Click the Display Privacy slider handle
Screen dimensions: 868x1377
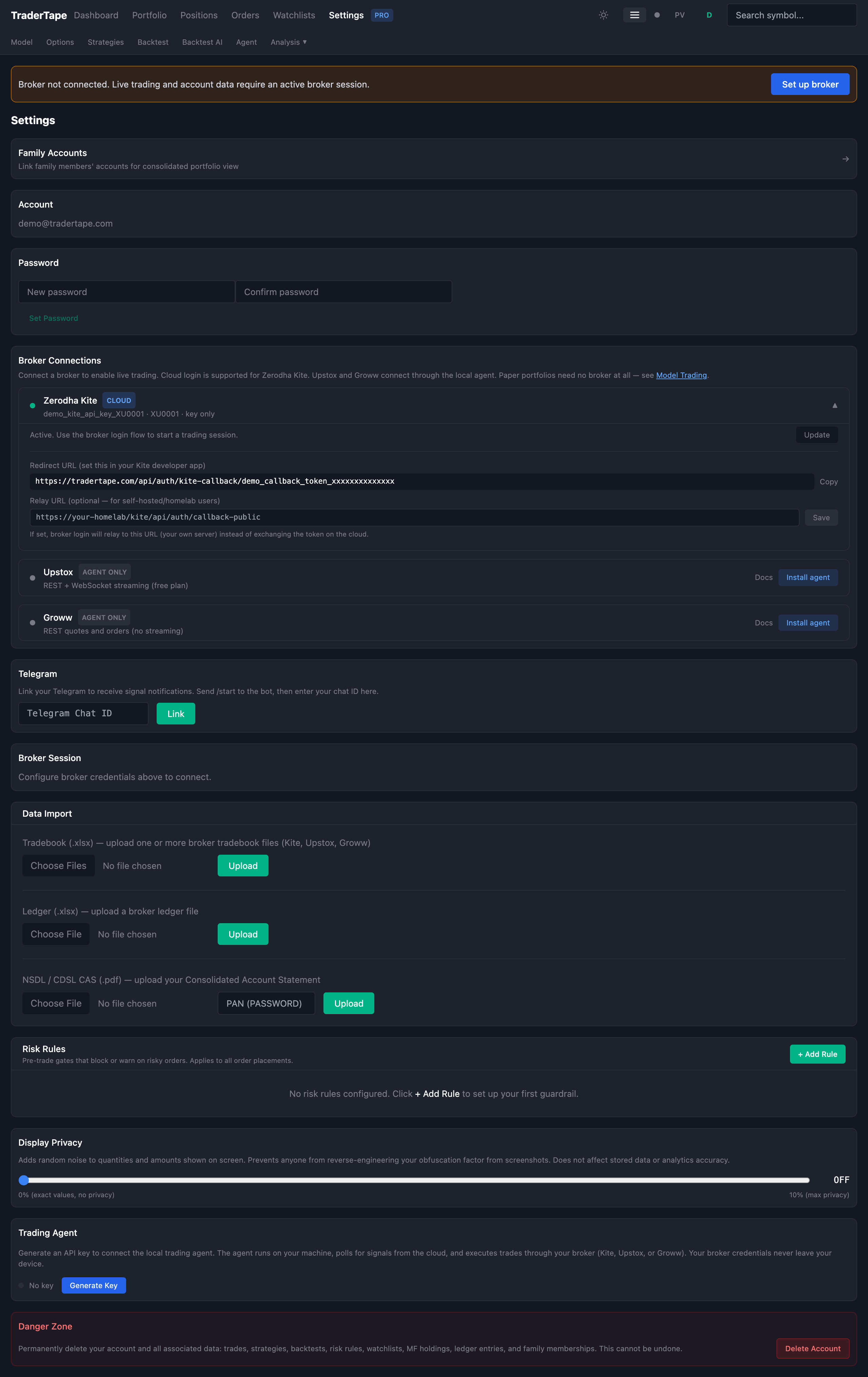pyautogui.click(x=24, y=1180)
